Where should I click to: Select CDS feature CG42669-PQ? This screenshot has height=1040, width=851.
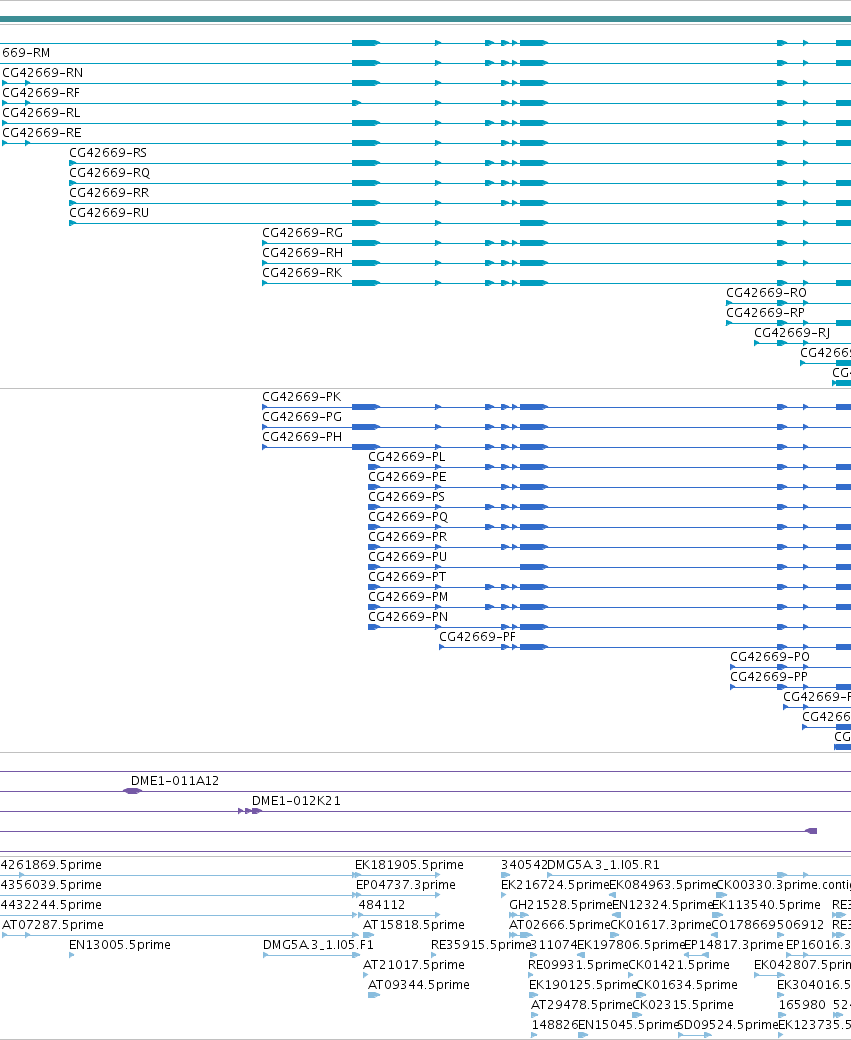tap(408, 516)
